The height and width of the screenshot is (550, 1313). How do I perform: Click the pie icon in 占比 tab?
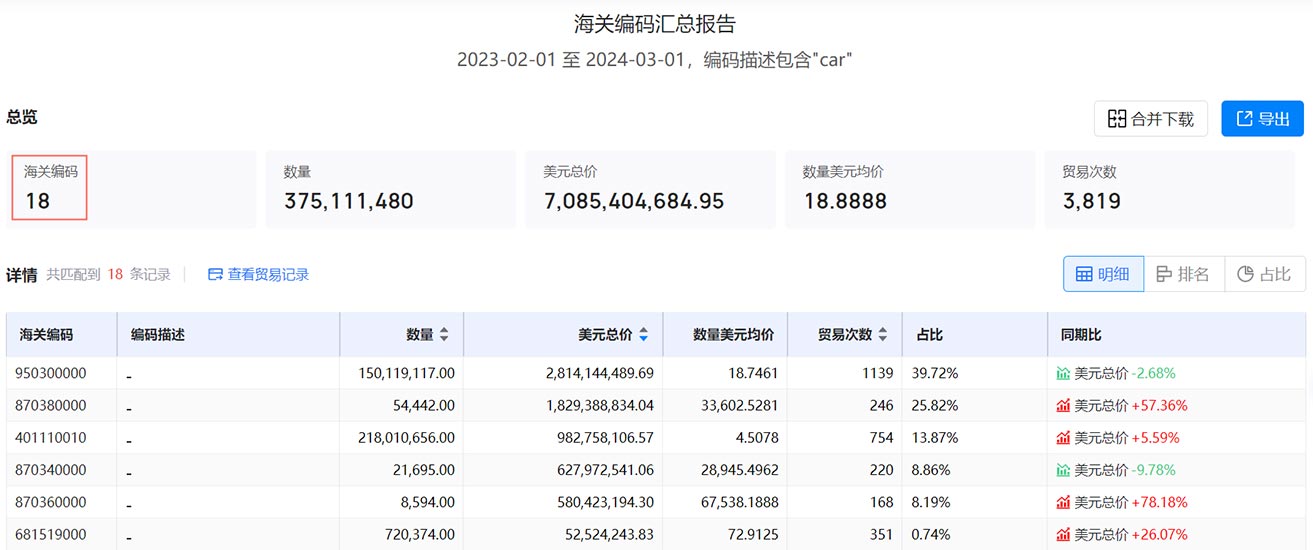coord(1245,274)
